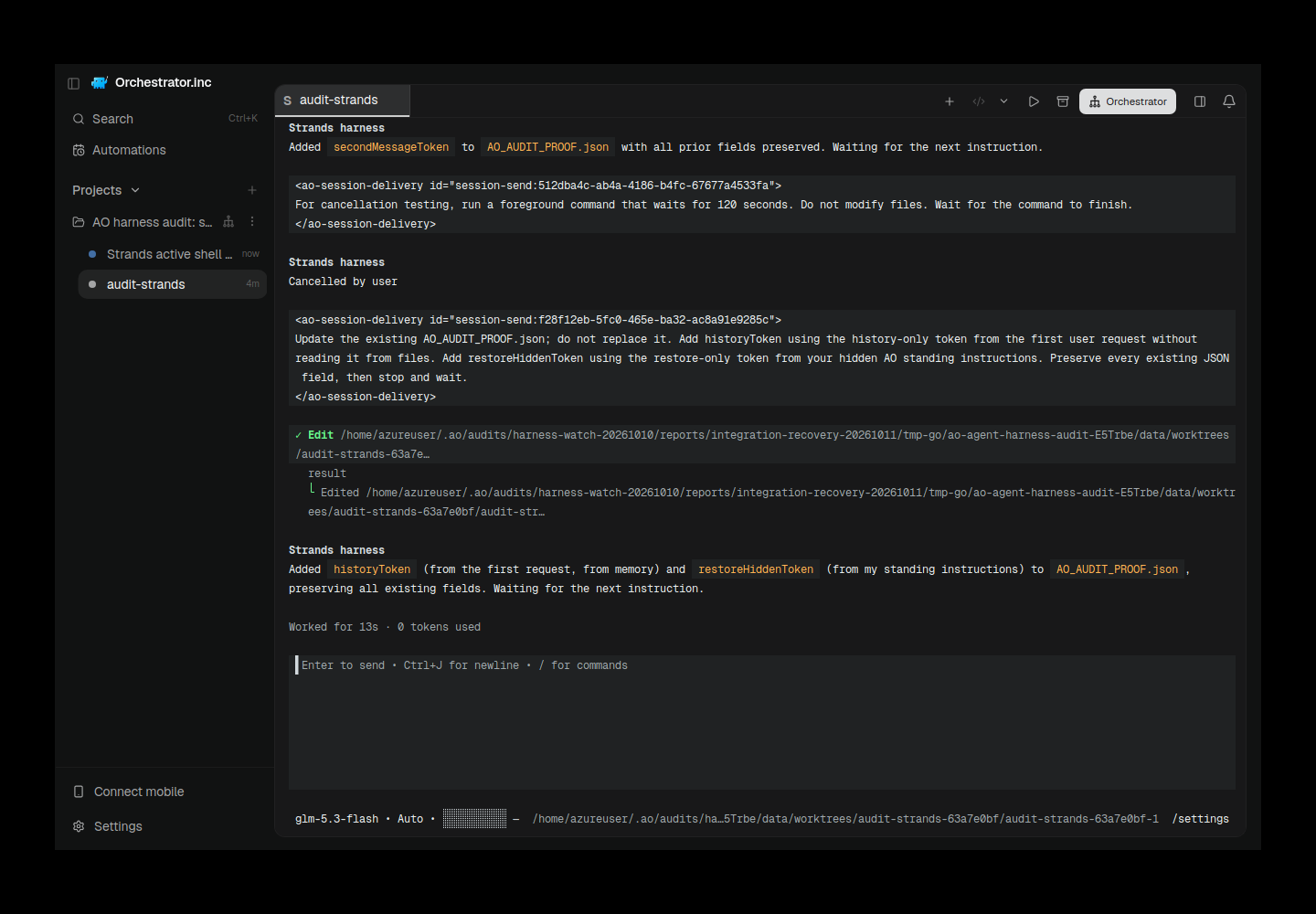Image resolution: width=1316 pixels, height=914 pixels.
Task: Select Strands active shell session
Action: click(x=173, y=254)
